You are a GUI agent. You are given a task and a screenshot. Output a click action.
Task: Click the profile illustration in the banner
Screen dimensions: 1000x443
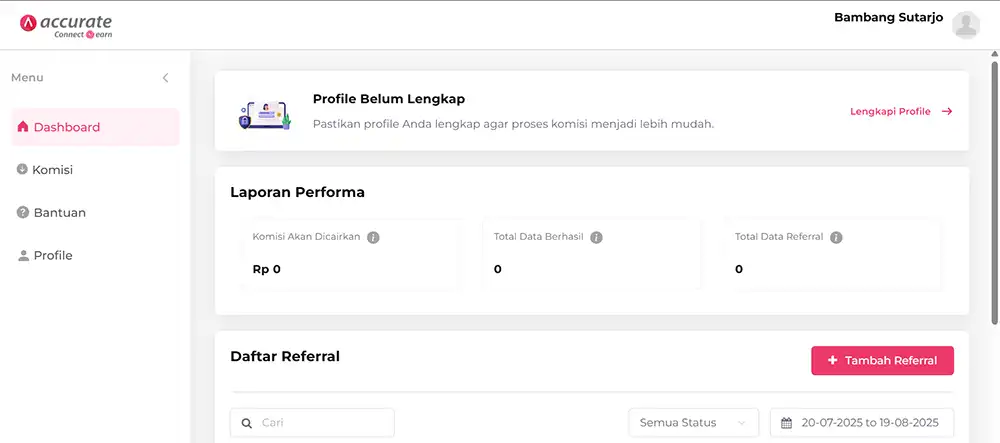[264, 114]
